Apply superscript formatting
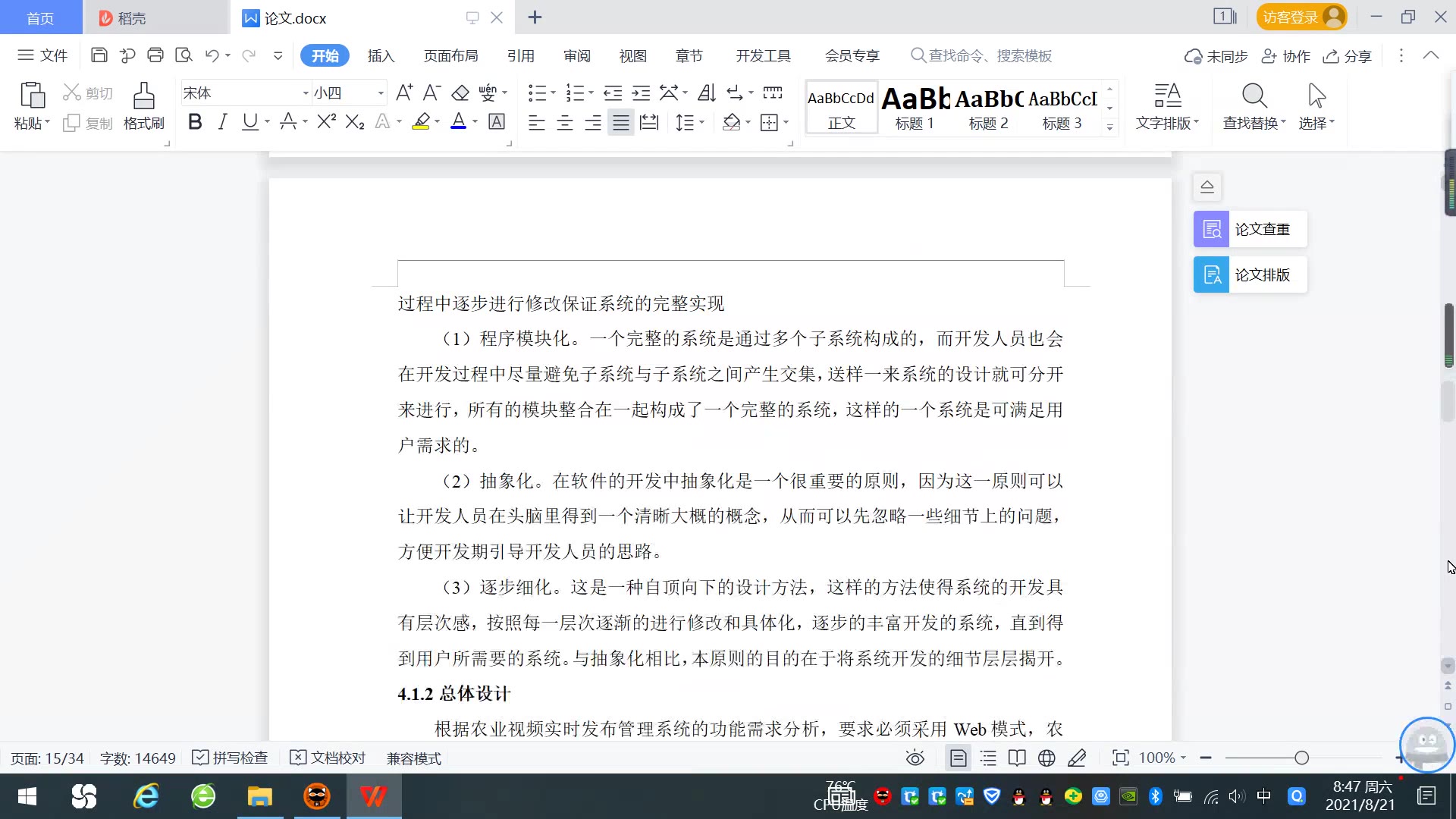 point(327,121)
